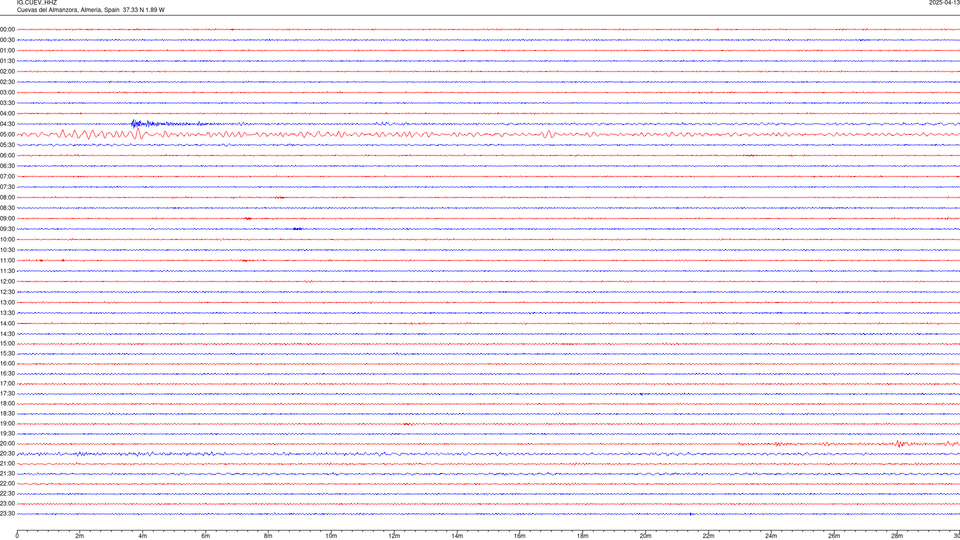Choose the 15:00 hour label

tap(7, 343)
